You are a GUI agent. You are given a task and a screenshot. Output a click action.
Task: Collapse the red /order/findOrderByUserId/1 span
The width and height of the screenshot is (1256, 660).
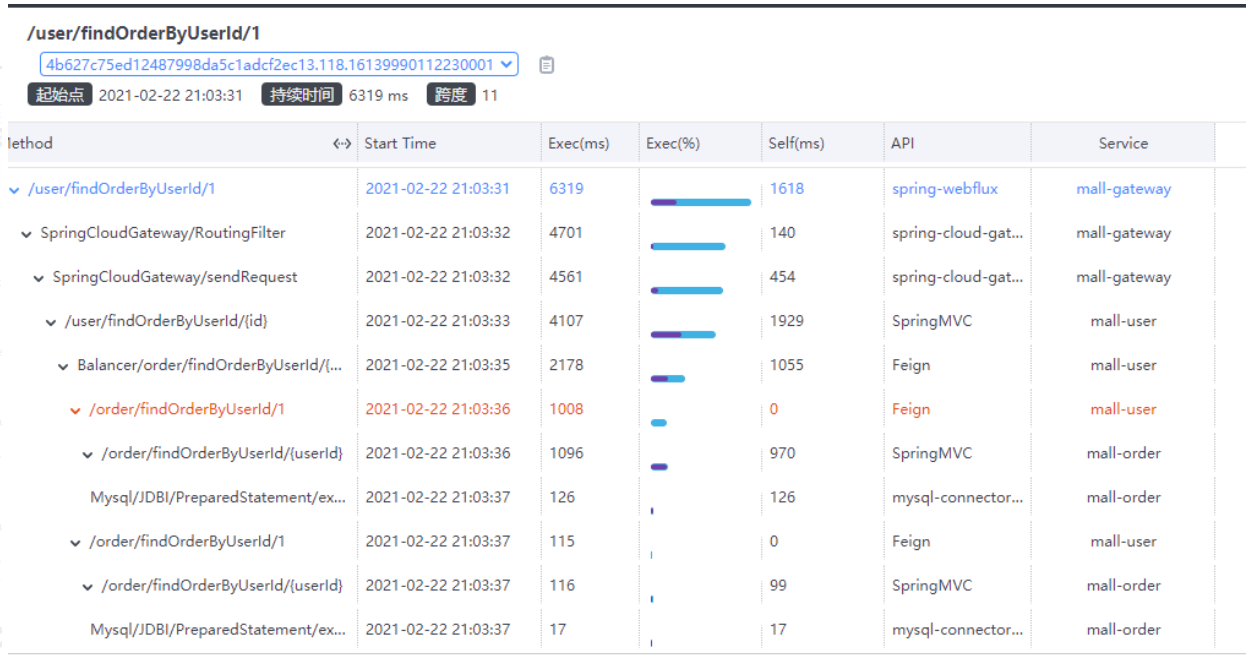[x=75, y=410]
